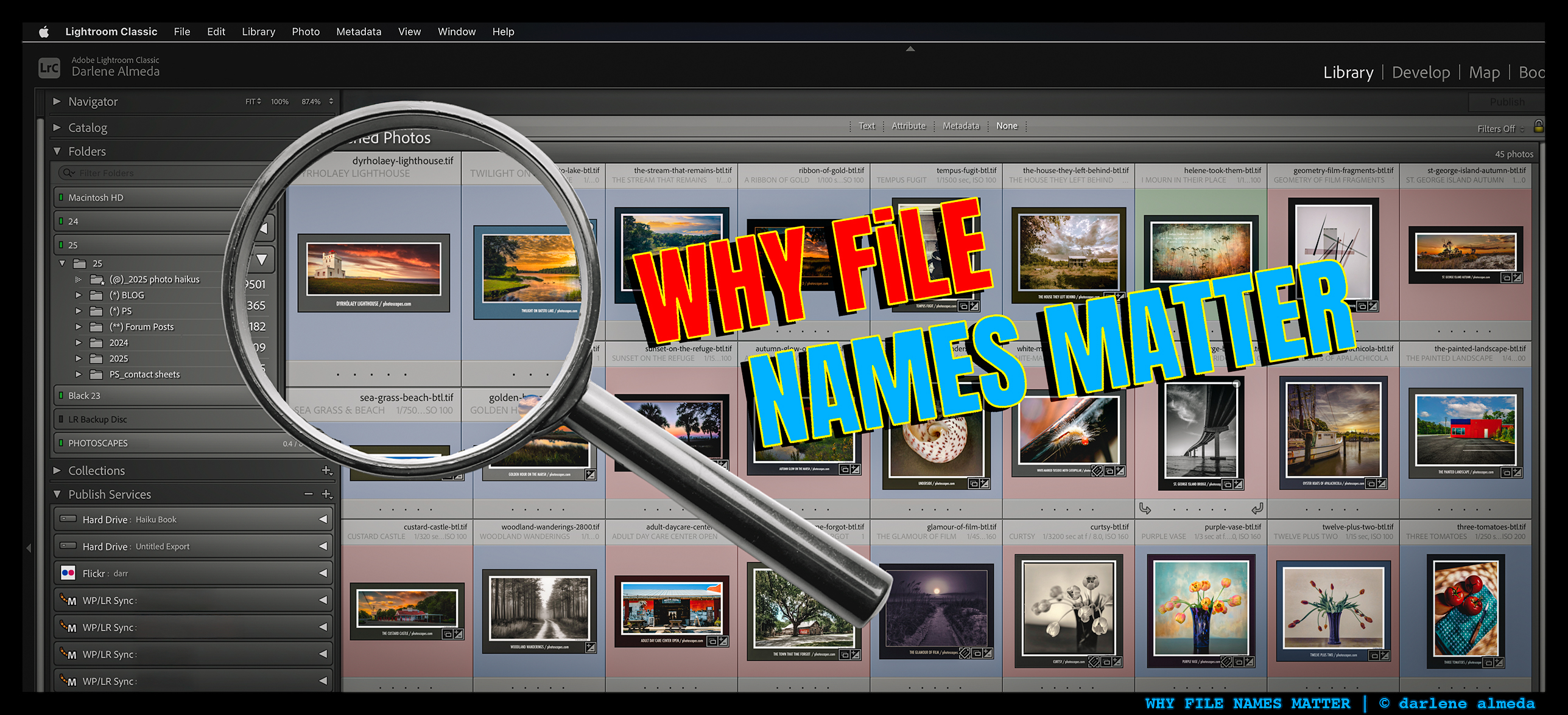Expand the (*) PS folder
Image resolution: width=1568 pixels, height=715 pixels.
78,311
